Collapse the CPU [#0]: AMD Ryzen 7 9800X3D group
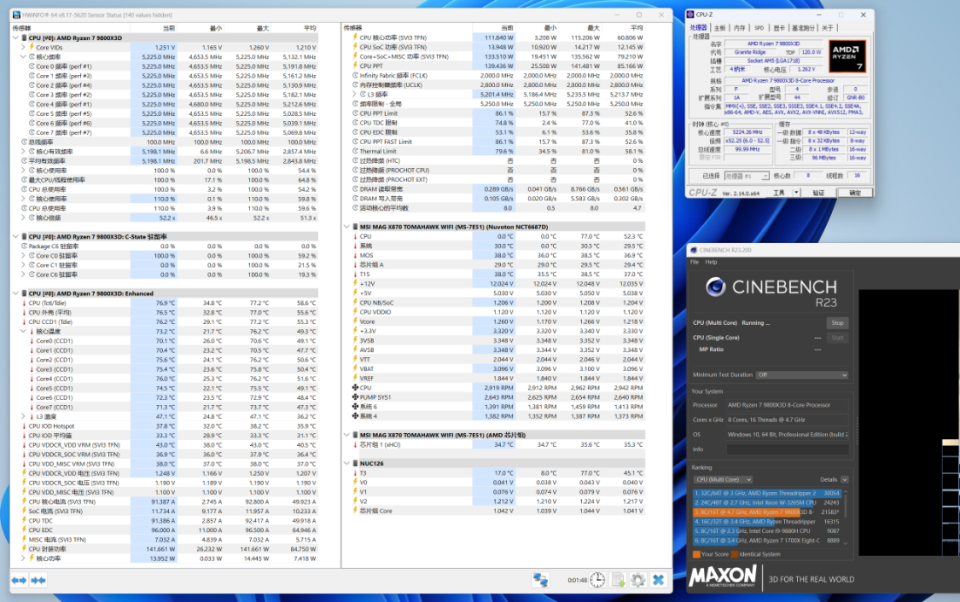 [x=15, y=38]
